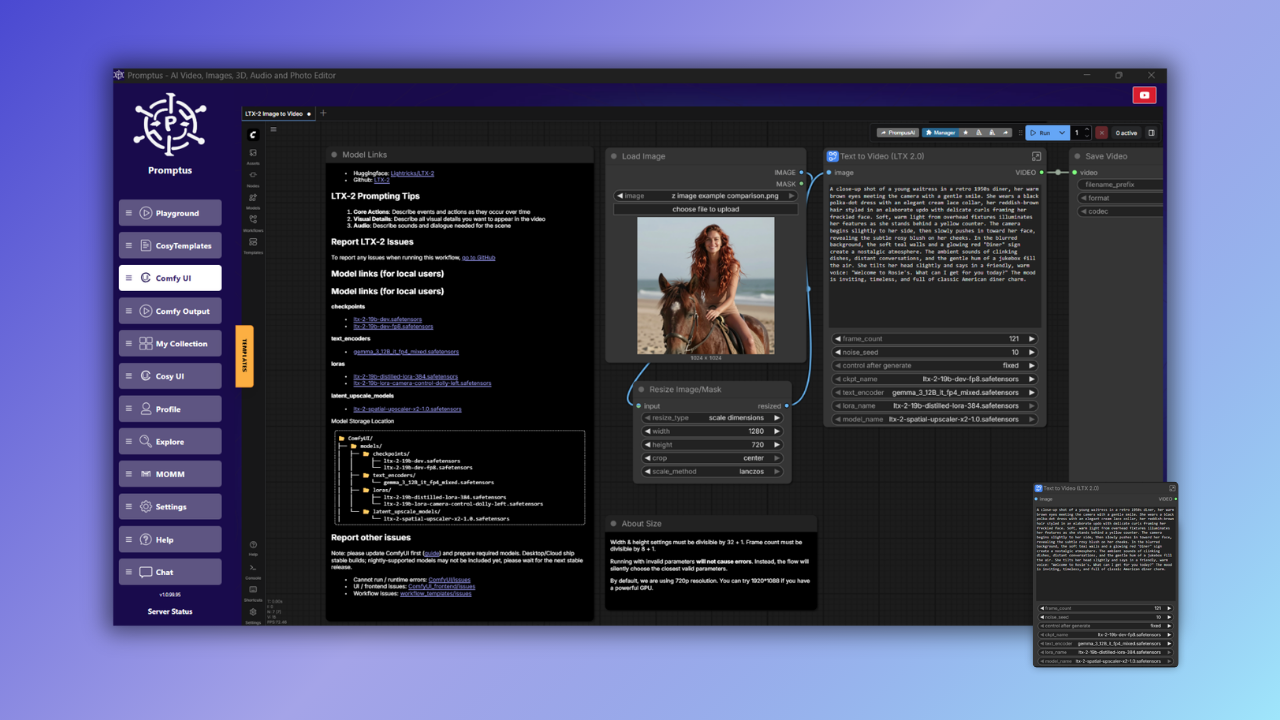Toggle collapse dot on Save Video node

coord(1077,156)
